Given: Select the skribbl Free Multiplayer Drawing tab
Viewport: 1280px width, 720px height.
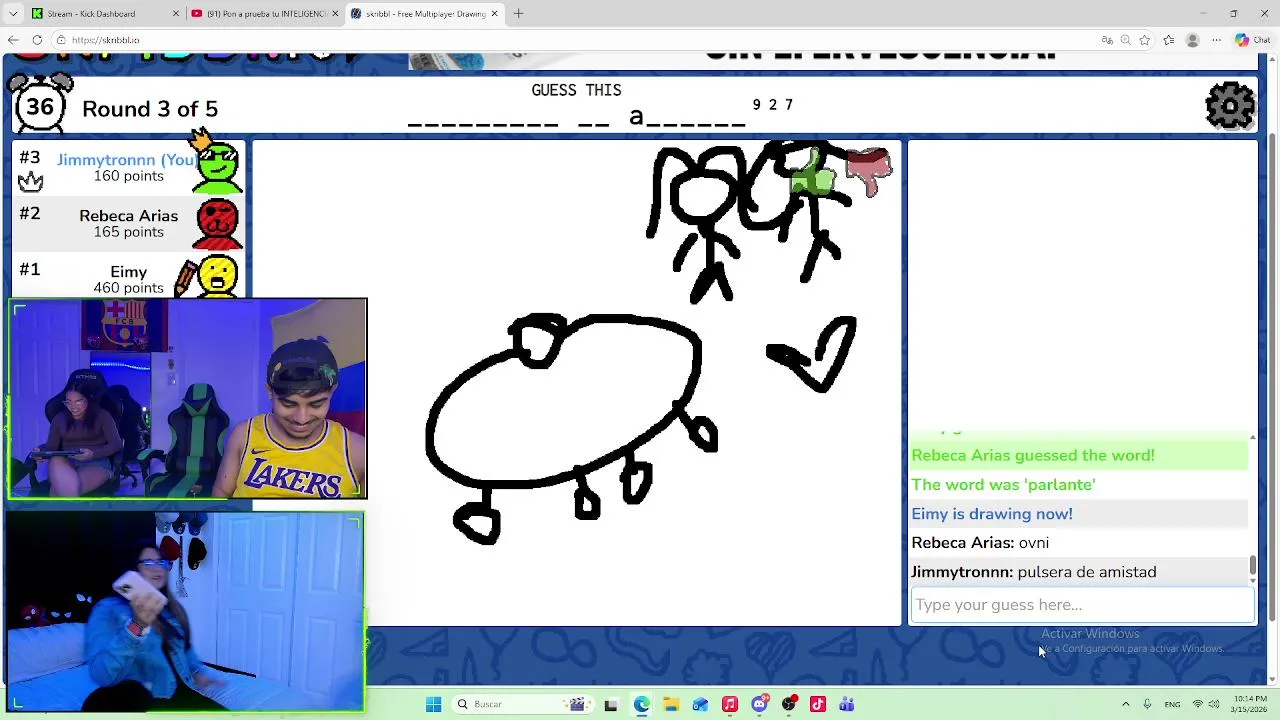Looking at the screenshot, I should pyautogui.click(x=424, y=14).
